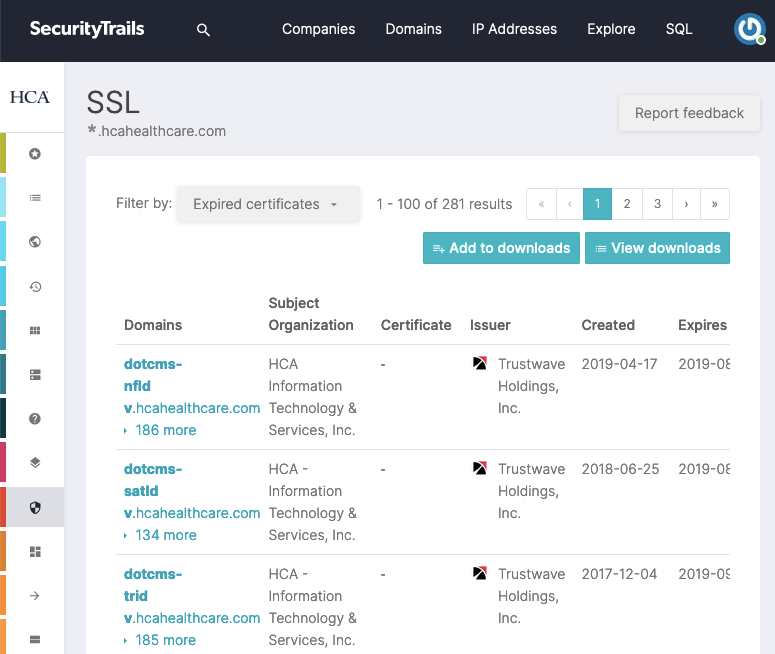The width and height of the screenshot is (775, 654).
Task: Click Add to downloads
Action: [501, 248]
